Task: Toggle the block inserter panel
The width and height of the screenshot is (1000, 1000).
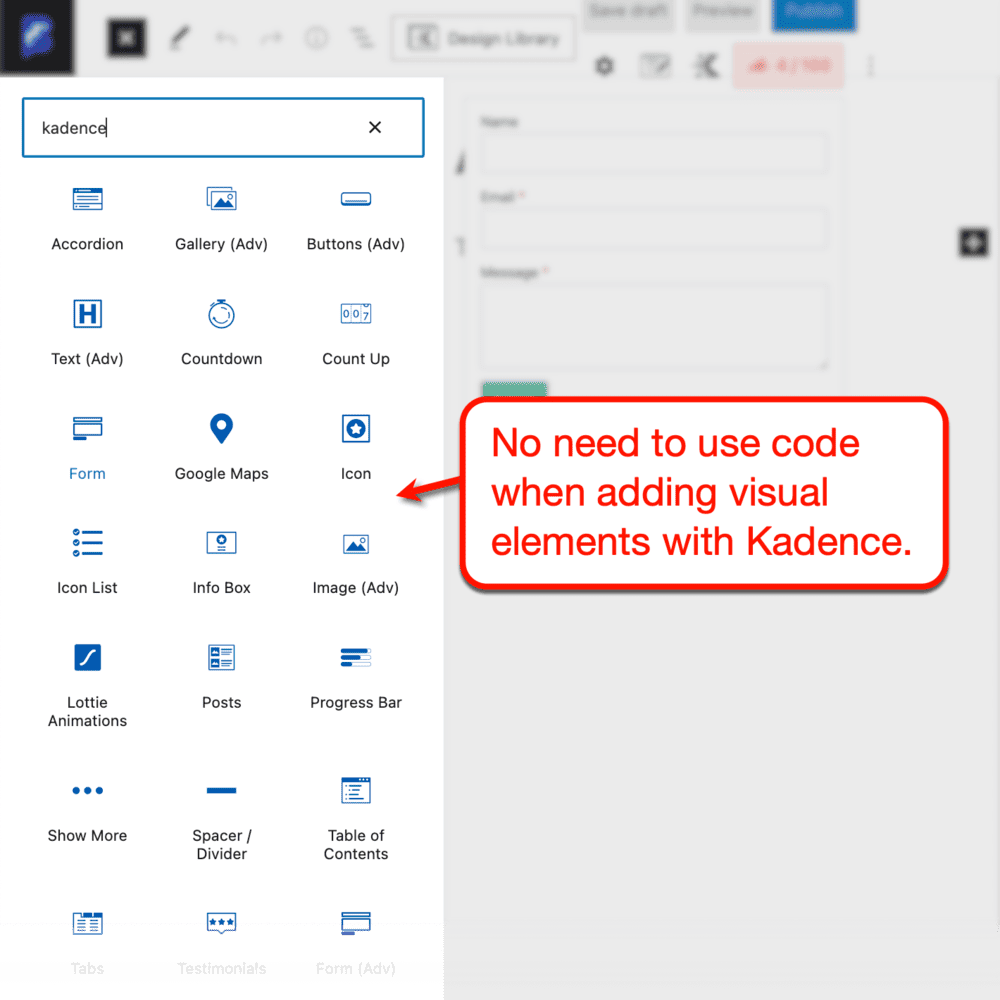Action: pyautogui.click(x=126, y=37)
